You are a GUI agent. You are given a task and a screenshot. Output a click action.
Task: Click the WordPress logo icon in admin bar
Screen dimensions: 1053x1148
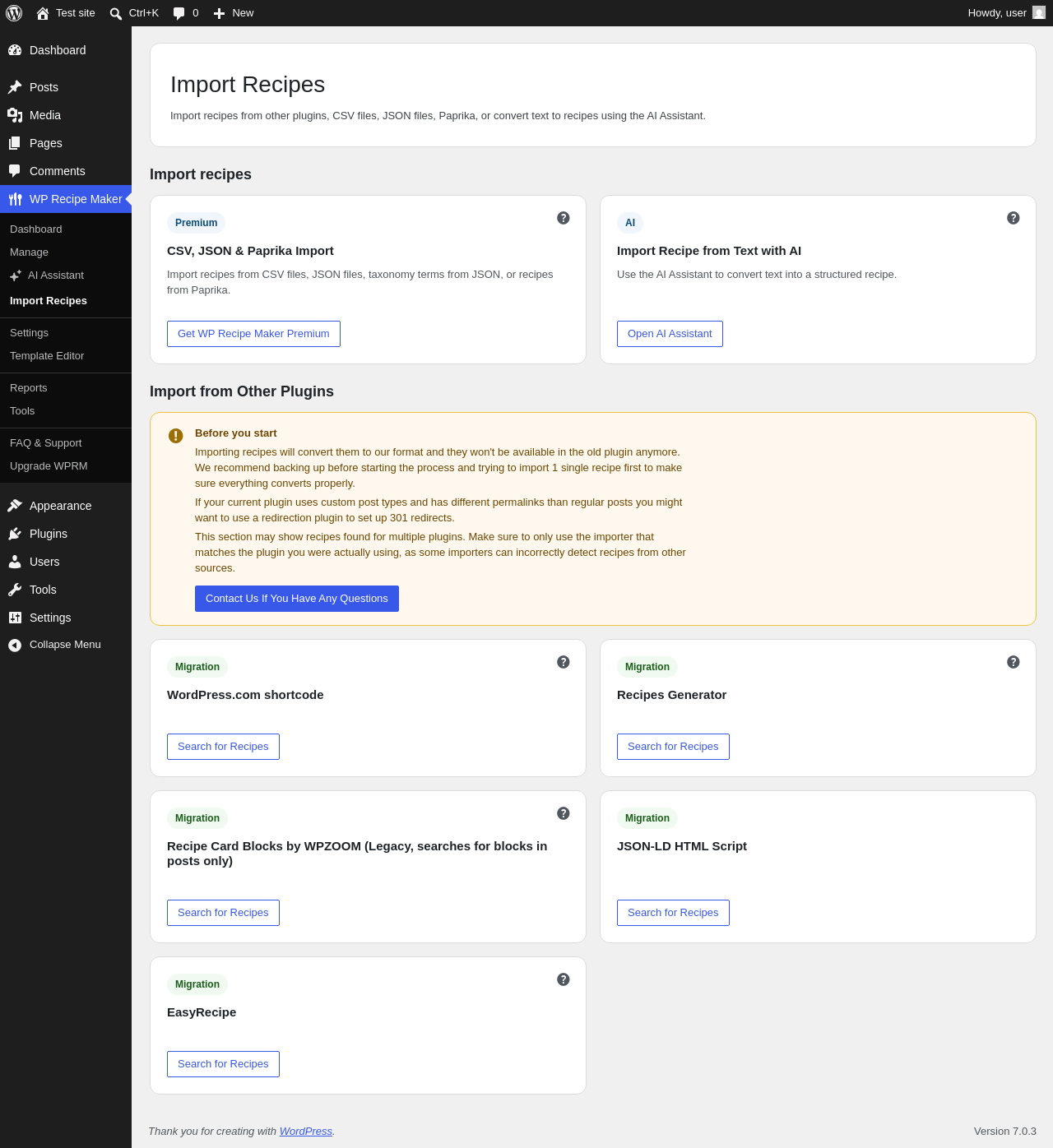click(14, 13)
